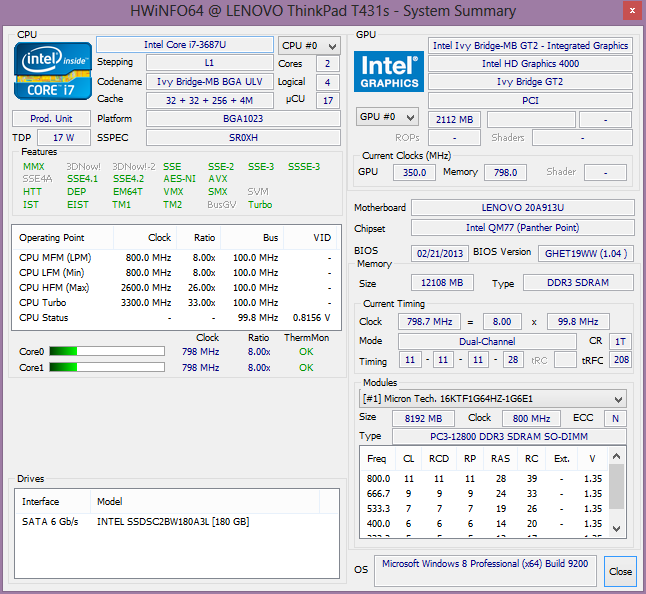646x594 pixels.
Task: Click the LENOVO 20A913U motherboard field
Action: pyautogui.click(x=522, y=208)
